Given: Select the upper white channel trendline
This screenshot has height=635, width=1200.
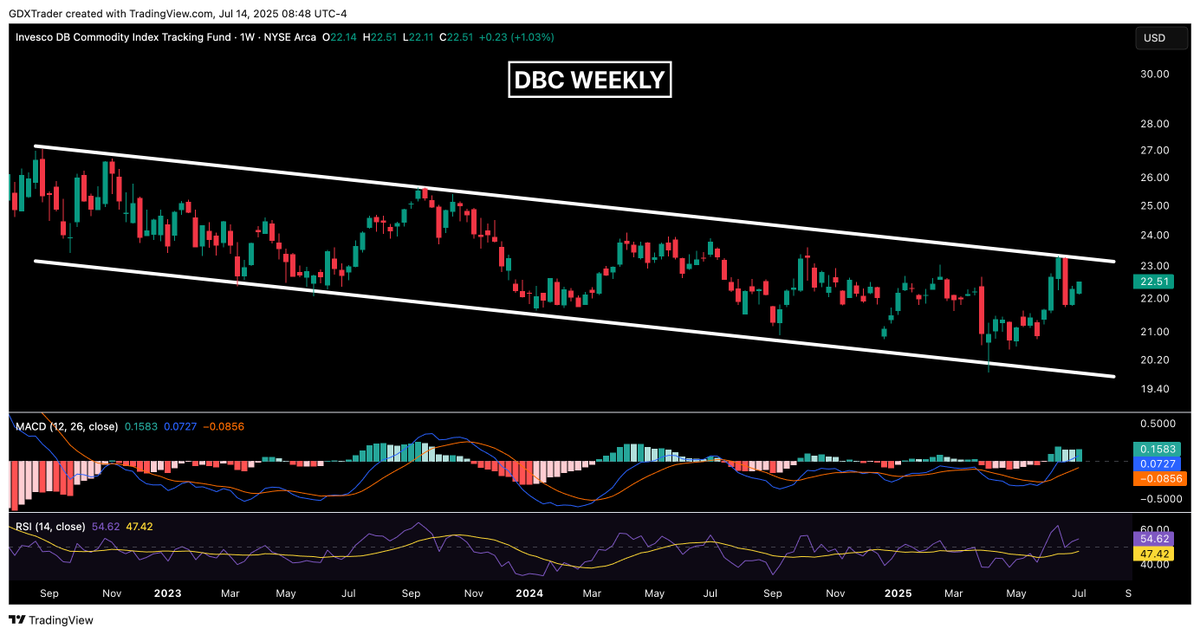Looking at the screenshot, I should pyautogui.click(x=575, y=205).
